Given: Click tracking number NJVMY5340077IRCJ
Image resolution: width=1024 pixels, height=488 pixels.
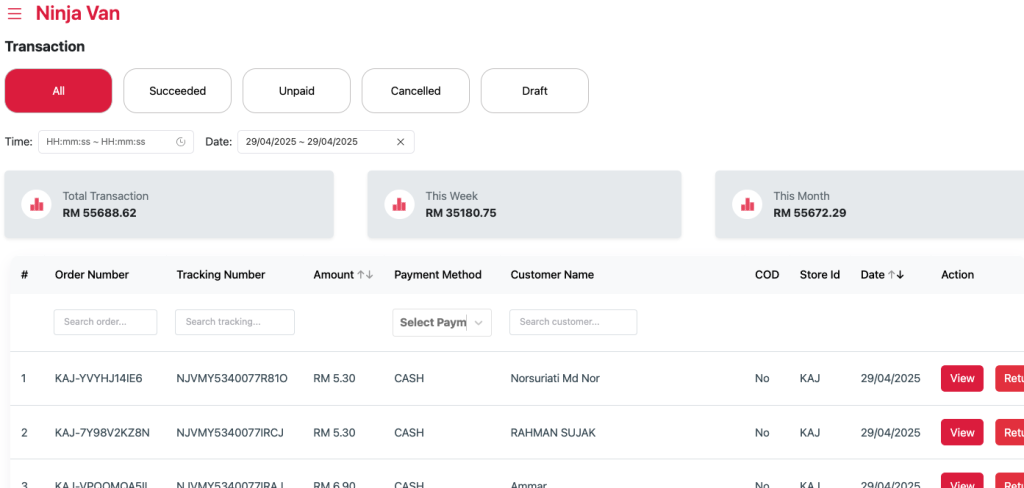Looking at the screenshot, I should tap(230, 432).
